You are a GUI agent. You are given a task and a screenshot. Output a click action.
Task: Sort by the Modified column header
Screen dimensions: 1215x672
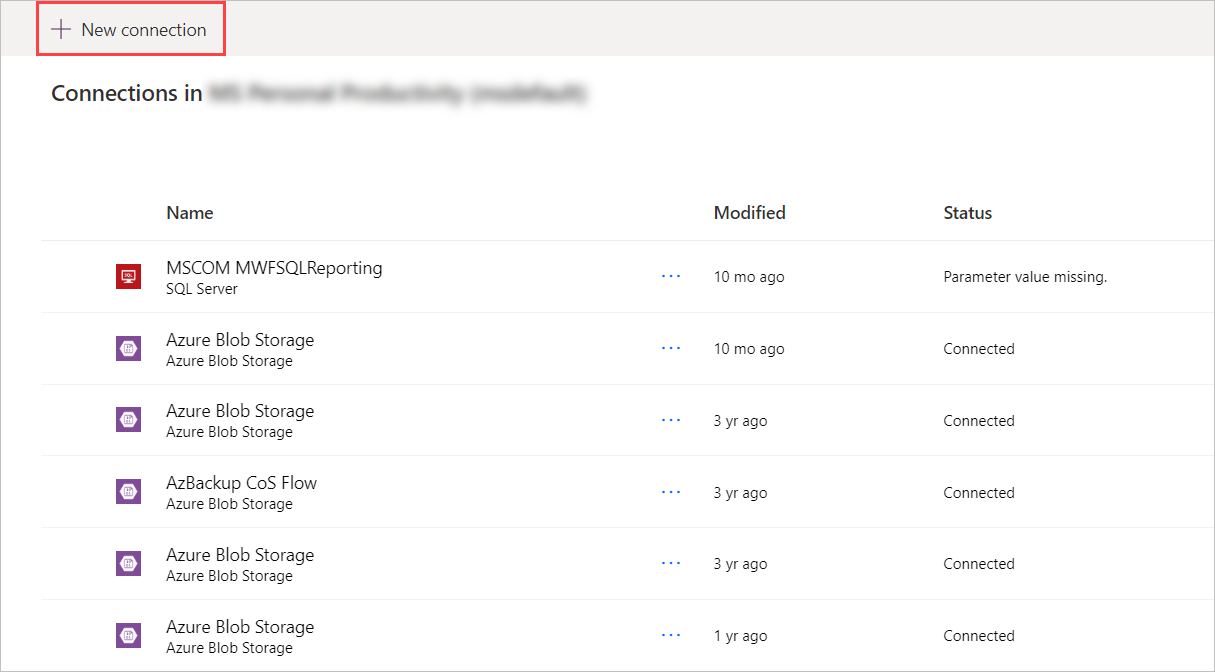coord(749,213)
